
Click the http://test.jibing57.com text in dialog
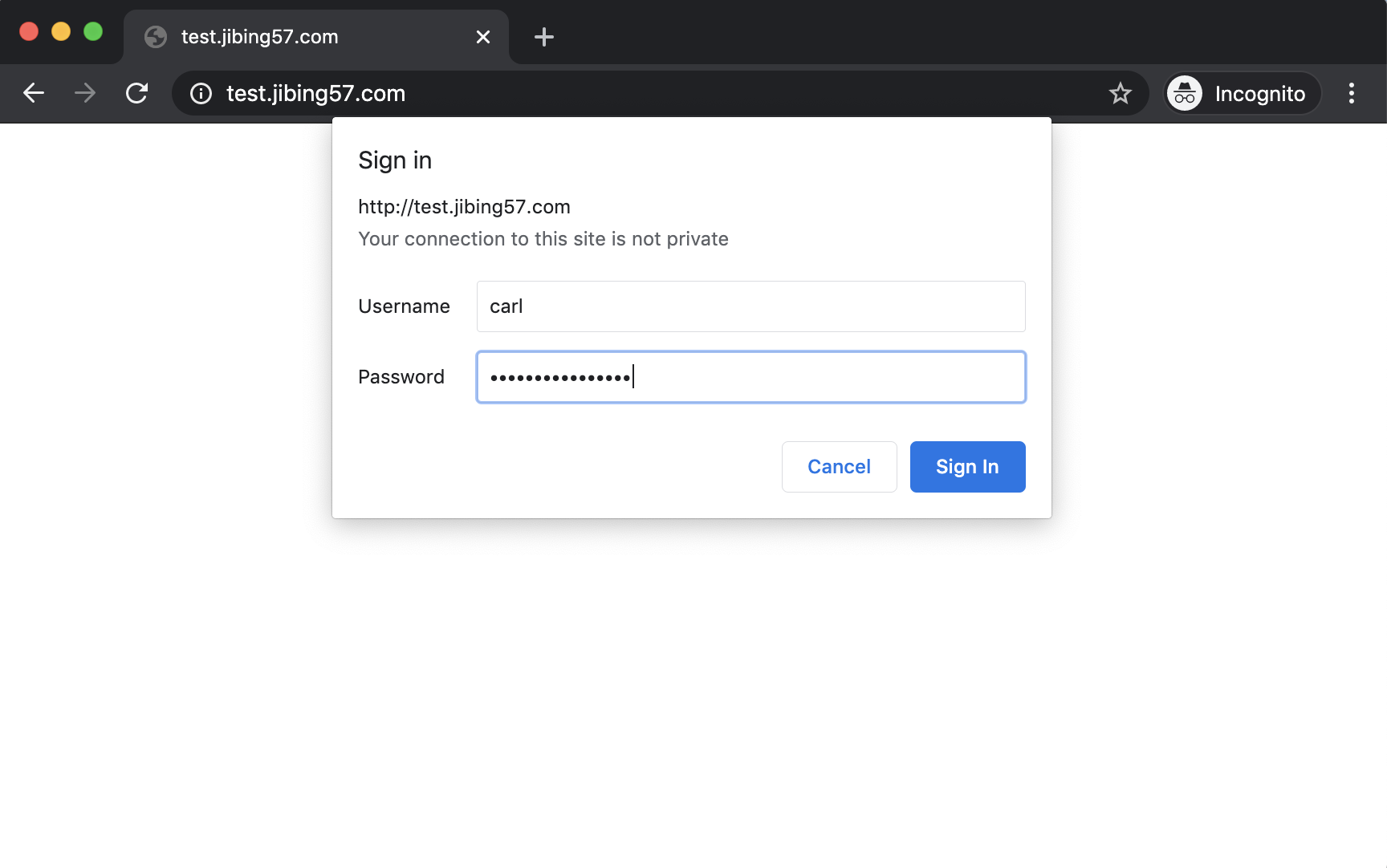(464, 207)
